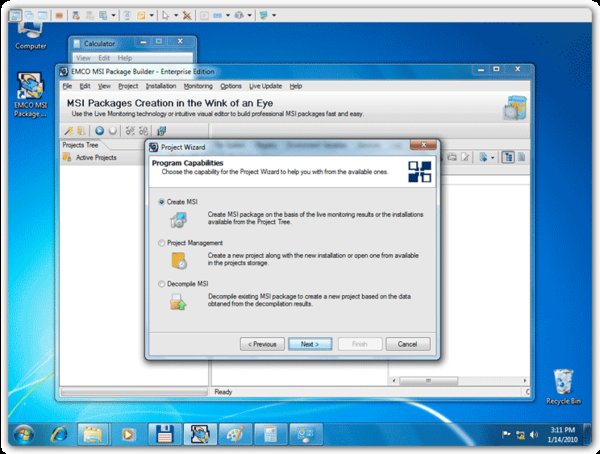The image size is (600, 454).
Task: Open the File menu in Package Builder
Action: 67,86
